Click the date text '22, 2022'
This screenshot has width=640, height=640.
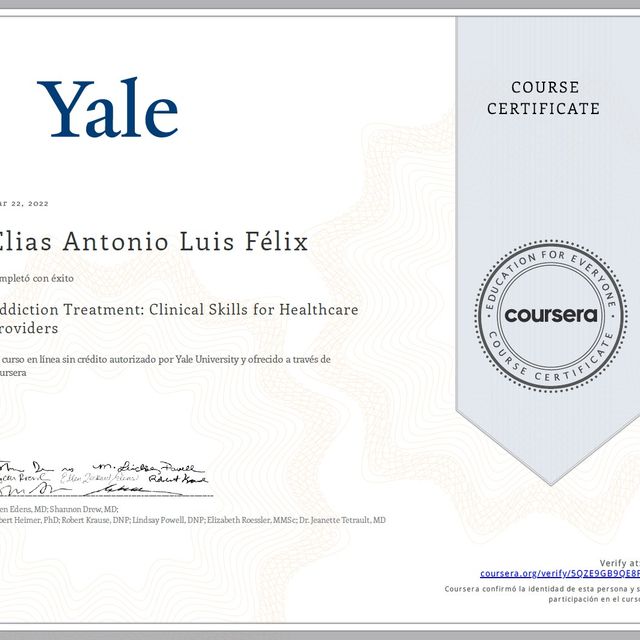[30, 204]
